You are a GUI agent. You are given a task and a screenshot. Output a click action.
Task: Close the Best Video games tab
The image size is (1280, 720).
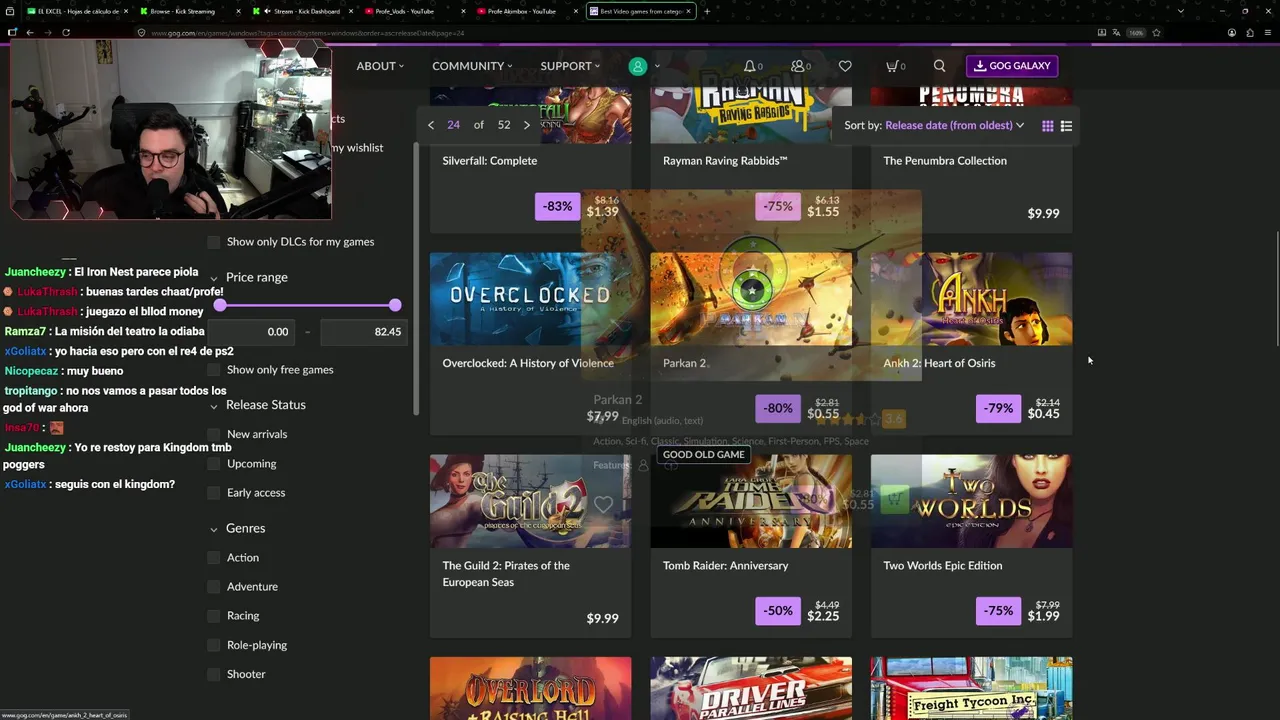(x=688, y=11)
